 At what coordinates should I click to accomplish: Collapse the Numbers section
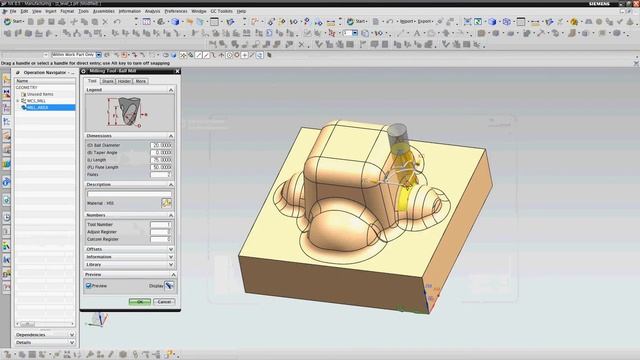[x=171, y=215]
